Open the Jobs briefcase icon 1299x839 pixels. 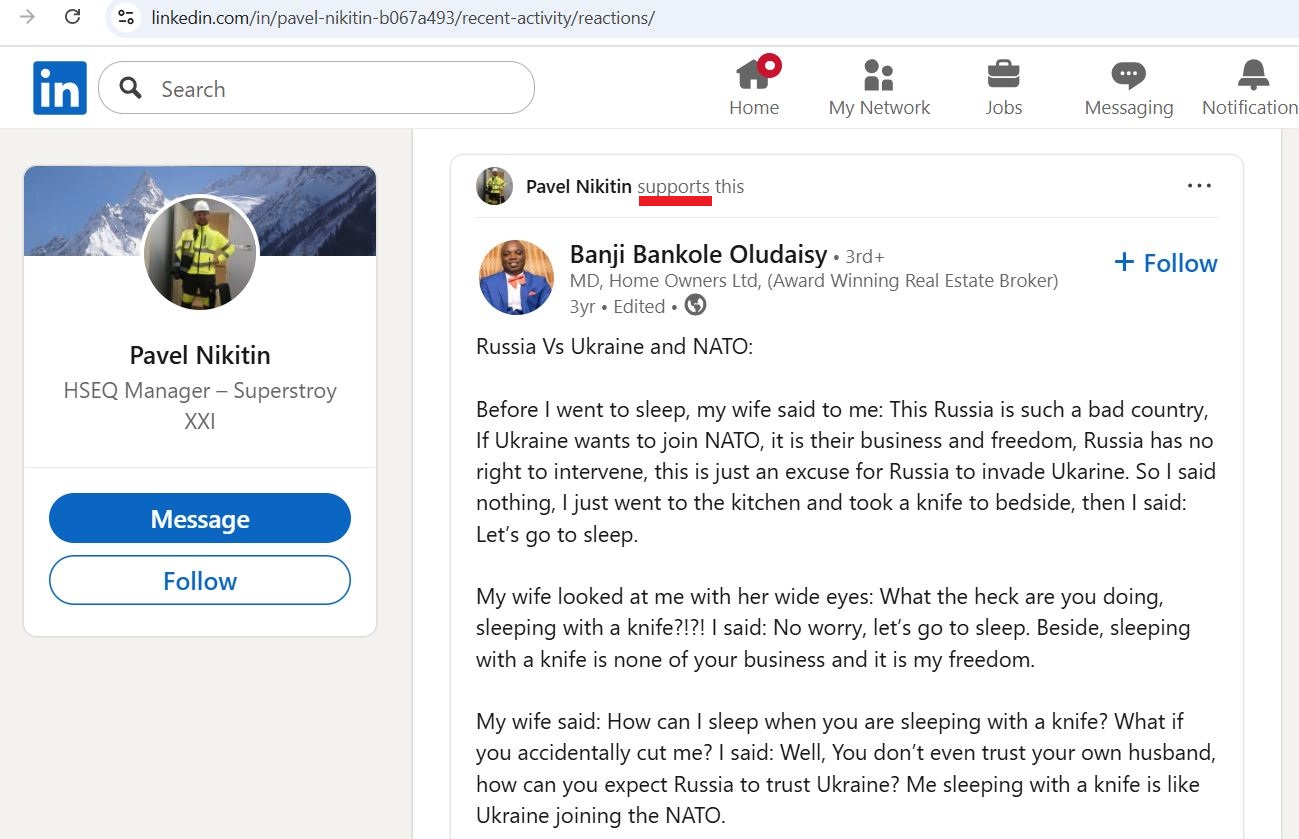click(1003, 75)
